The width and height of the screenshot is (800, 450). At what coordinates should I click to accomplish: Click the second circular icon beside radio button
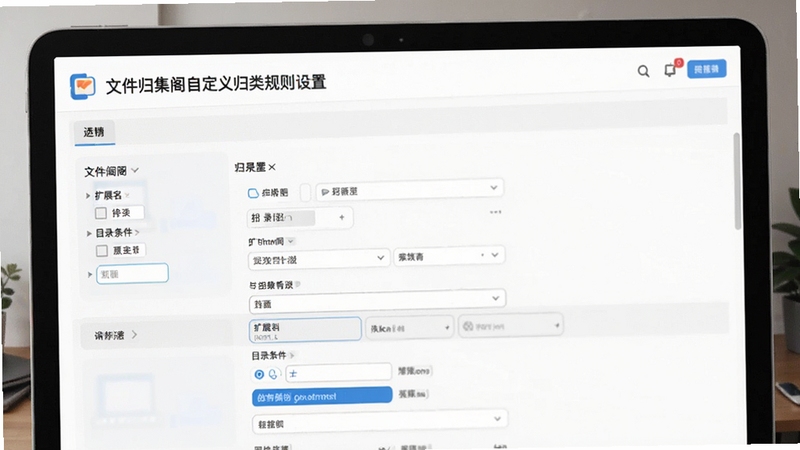point(273,374)
